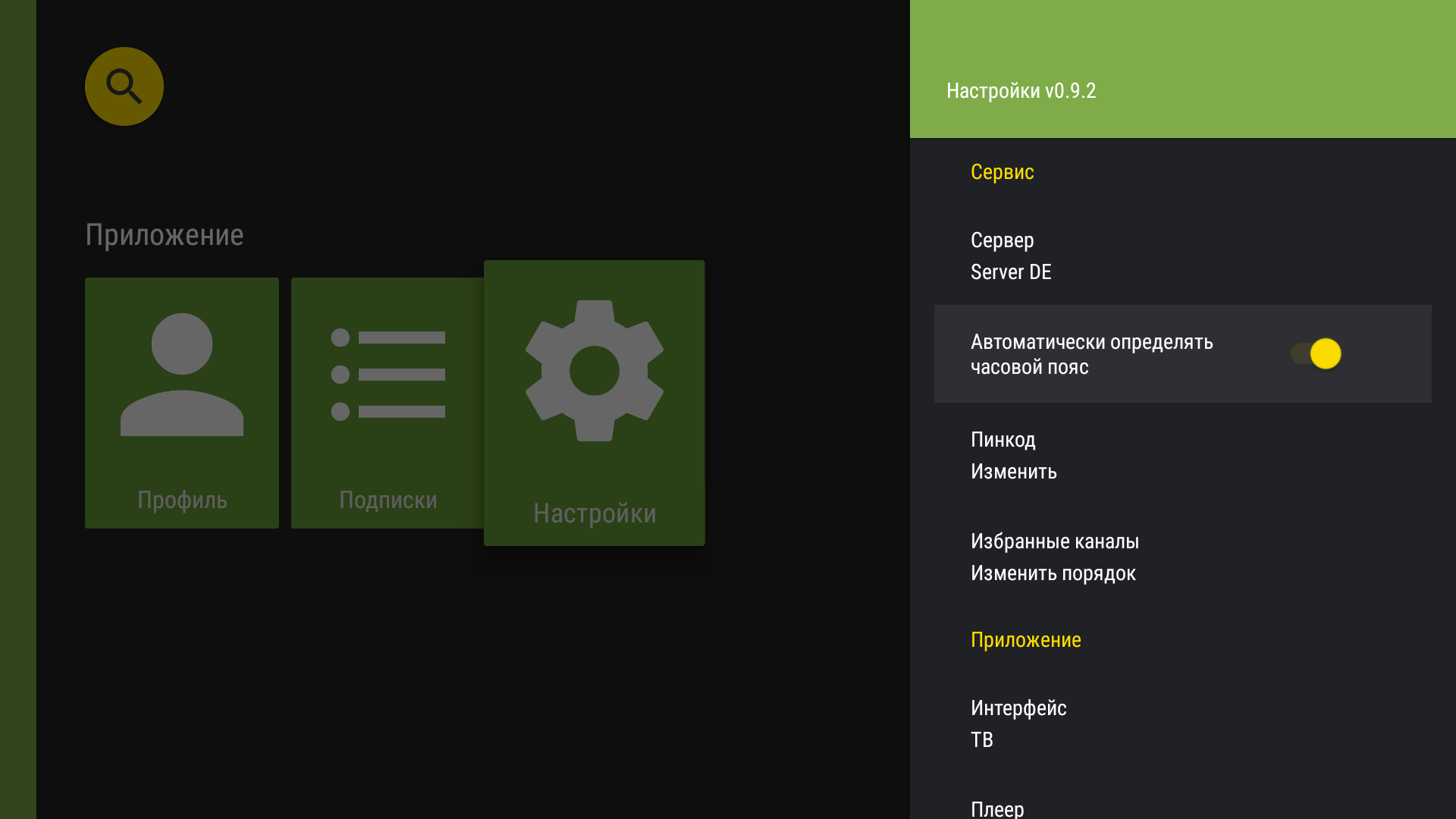
Task: Open the Интерфейс ТВ setting
Action: click(1183, 723)
